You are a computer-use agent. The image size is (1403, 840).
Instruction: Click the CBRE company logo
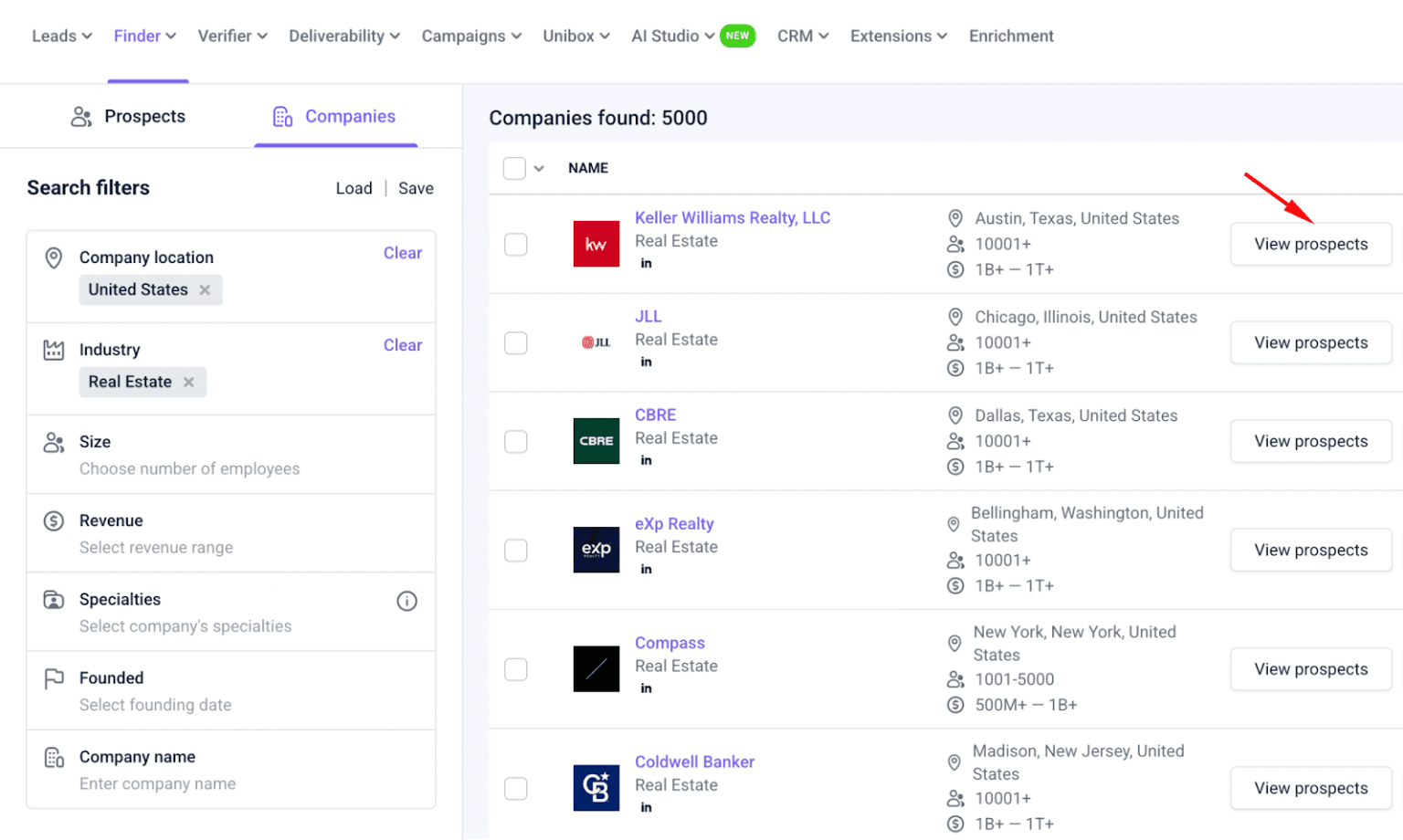[x=596, y=441]
